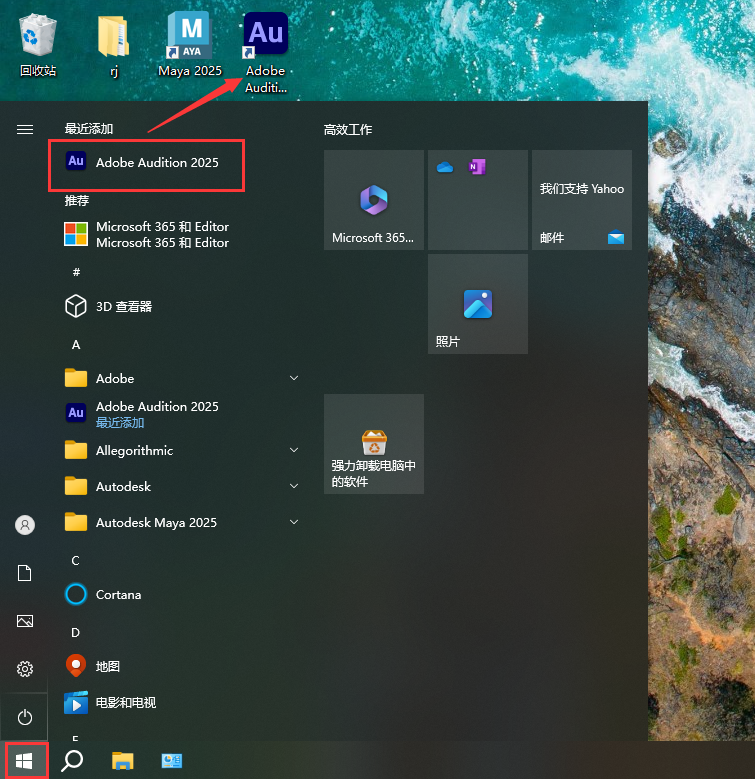Open Movies & TV app (电影和电视)

tap(110, 702)
